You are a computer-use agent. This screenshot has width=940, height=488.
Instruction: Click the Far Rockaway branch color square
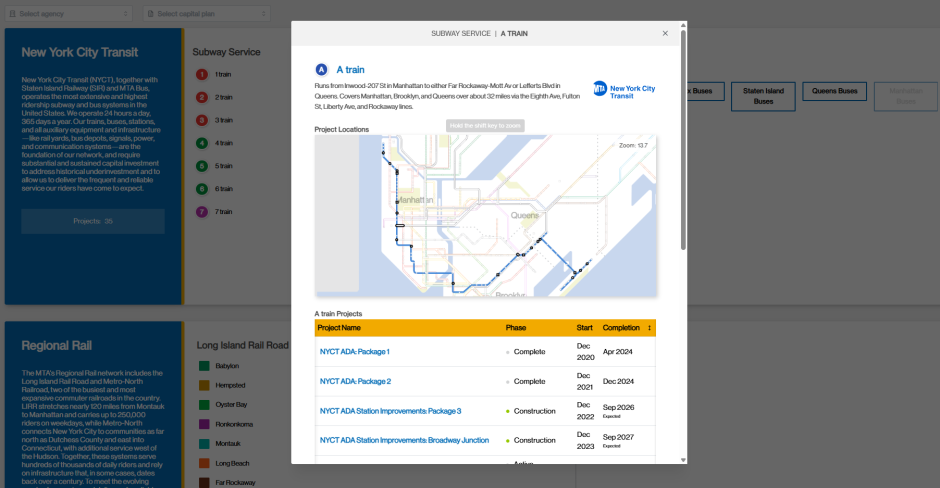click(x=204, y=483)
